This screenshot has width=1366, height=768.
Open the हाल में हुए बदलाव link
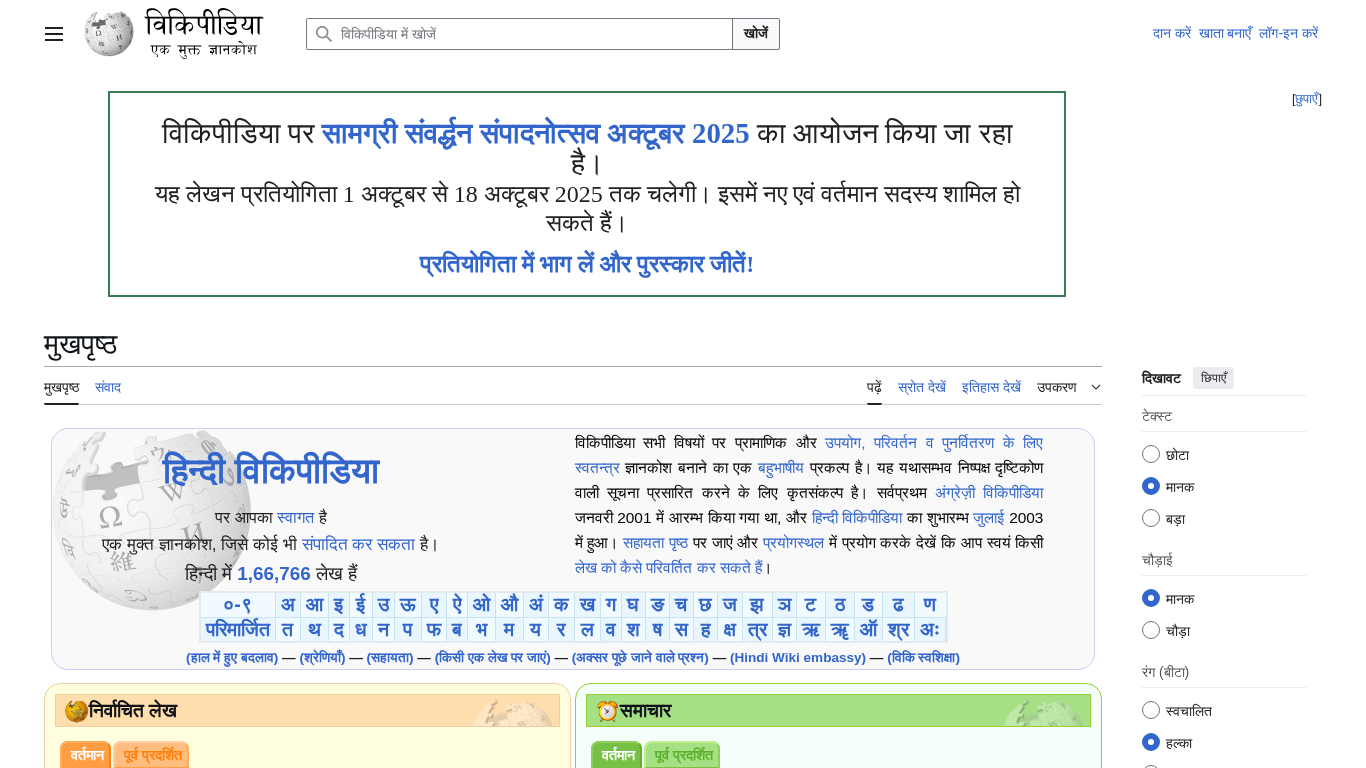(x=232, y=657)
